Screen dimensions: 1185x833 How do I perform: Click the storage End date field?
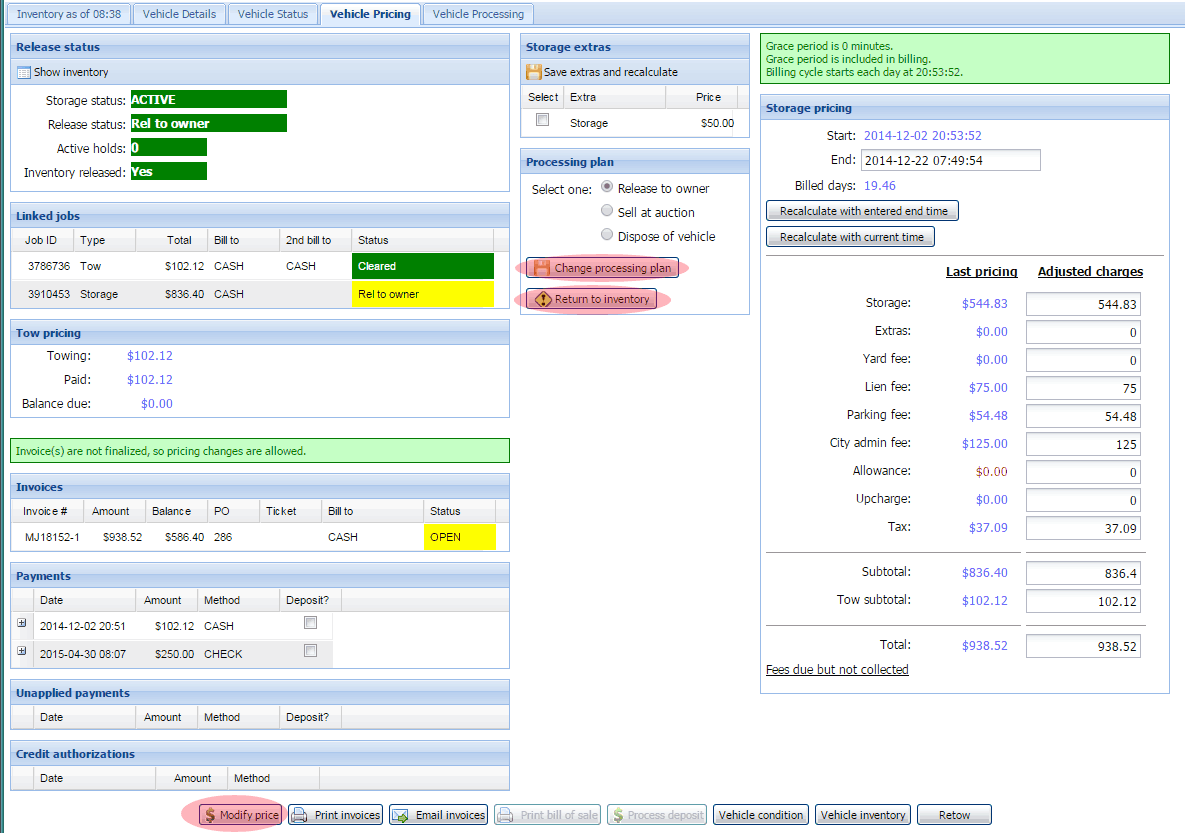tap(950, 160)
